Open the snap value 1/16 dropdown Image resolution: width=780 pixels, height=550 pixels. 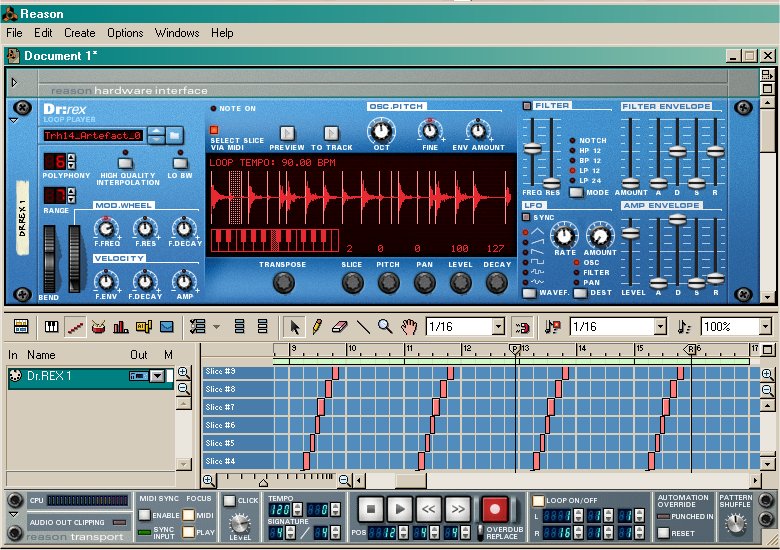498,327
